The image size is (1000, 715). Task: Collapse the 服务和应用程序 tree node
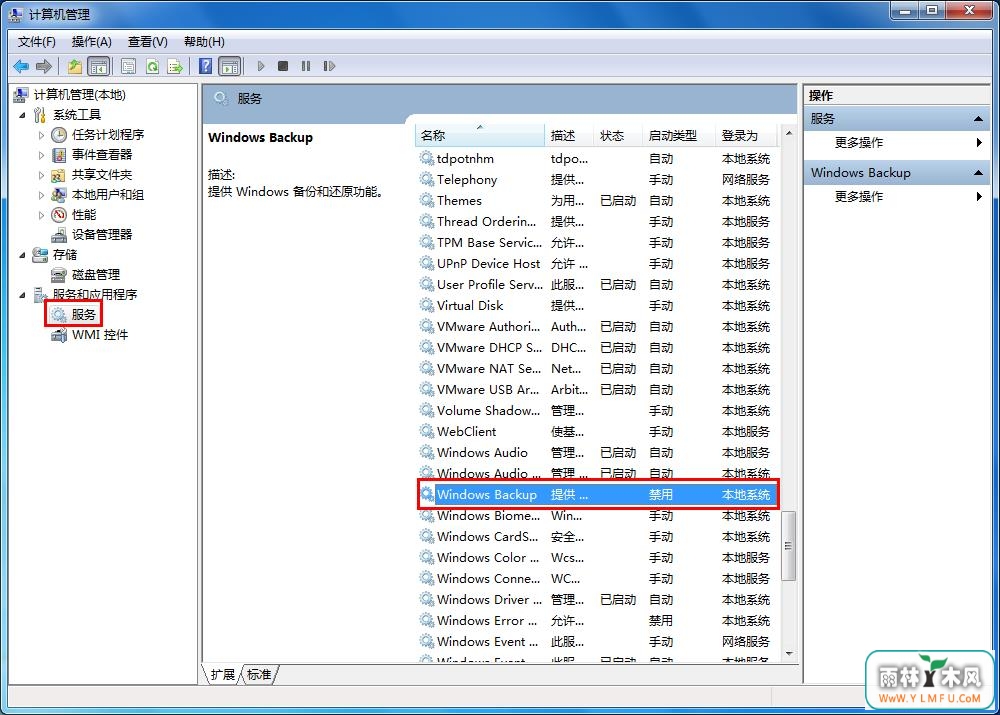point(22,294)
